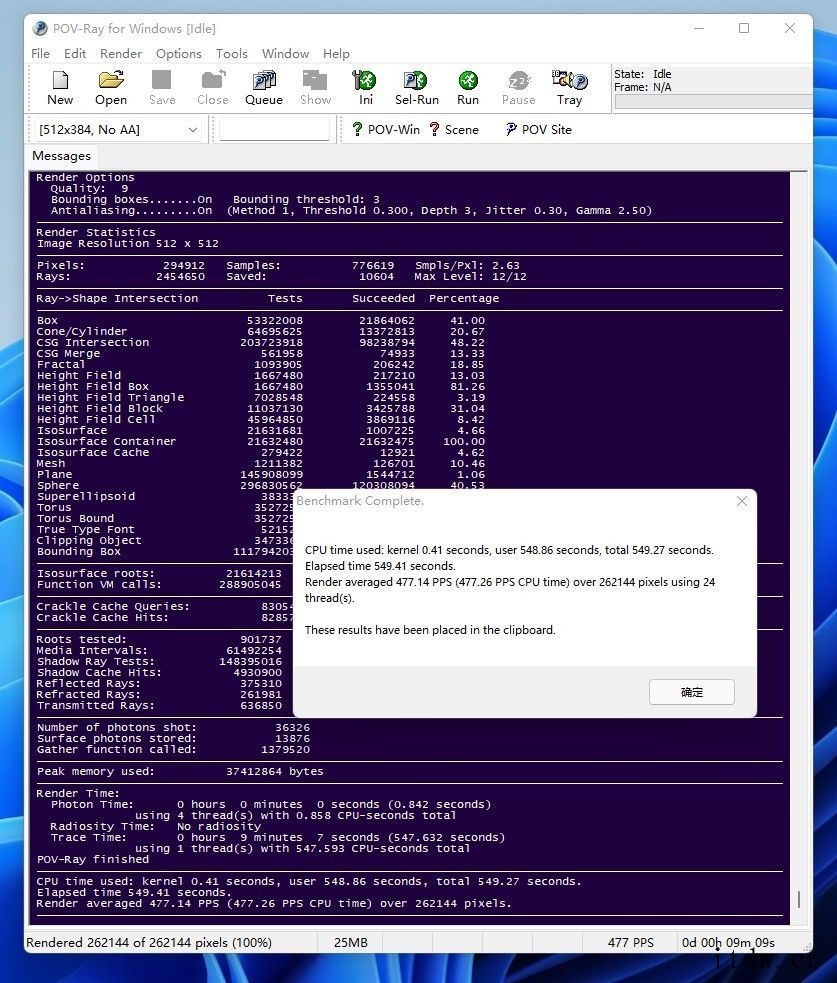Image resolution: width=837 pixels, height=983 pixels.
Task: Click the Save toolbar icon
Action: 162,88
